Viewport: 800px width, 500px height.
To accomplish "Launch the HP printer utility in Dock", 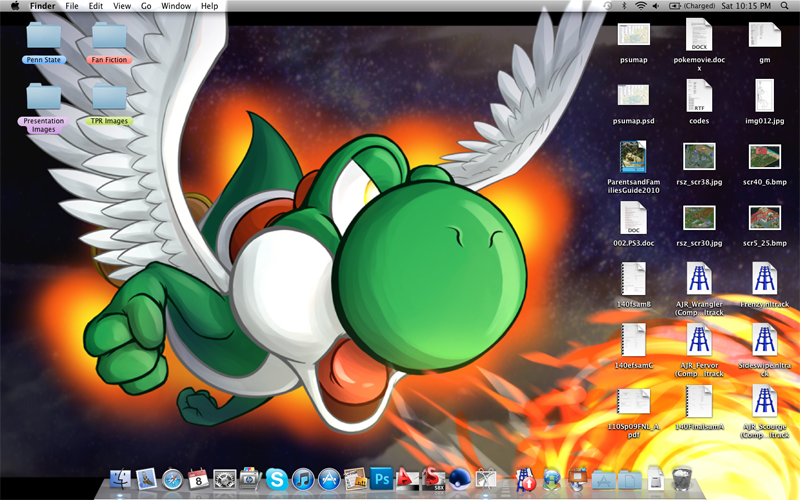I will [x=250, y=479].
